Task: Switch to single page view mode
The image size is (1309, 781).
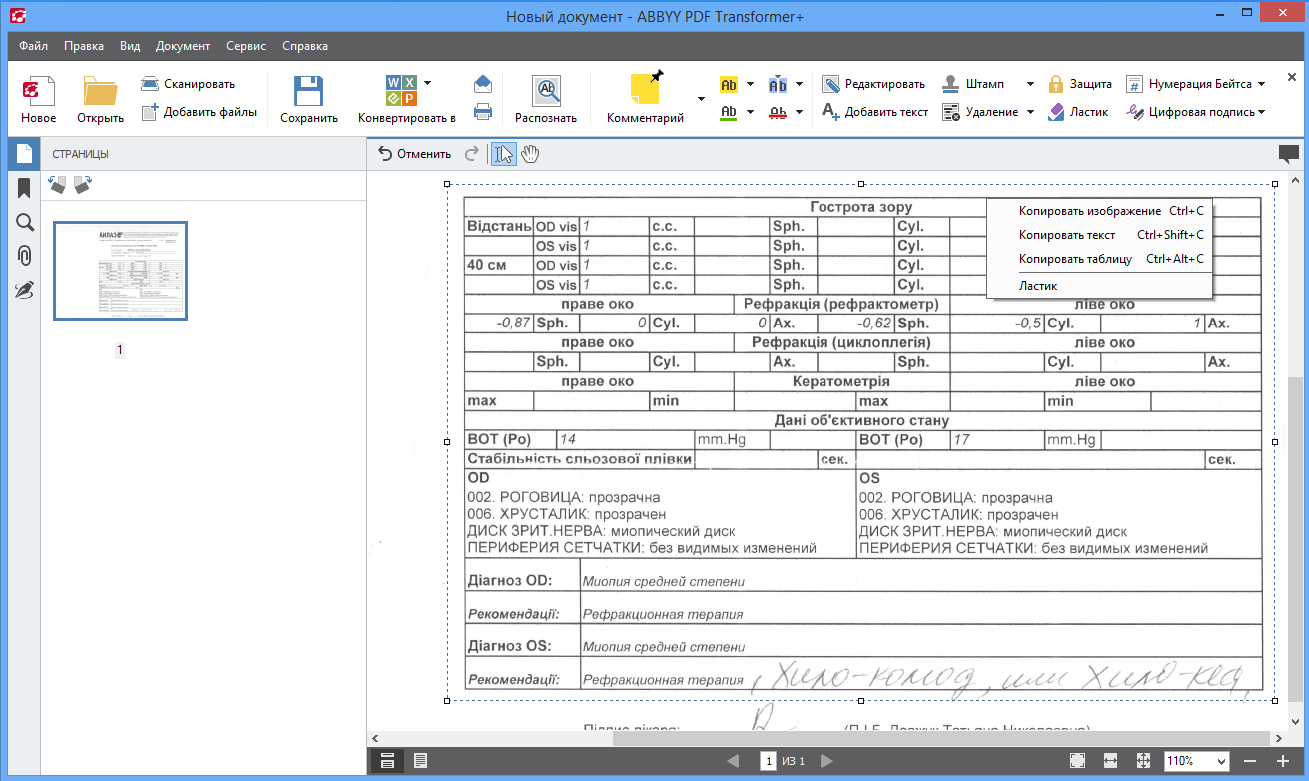Action: point(420,761)
